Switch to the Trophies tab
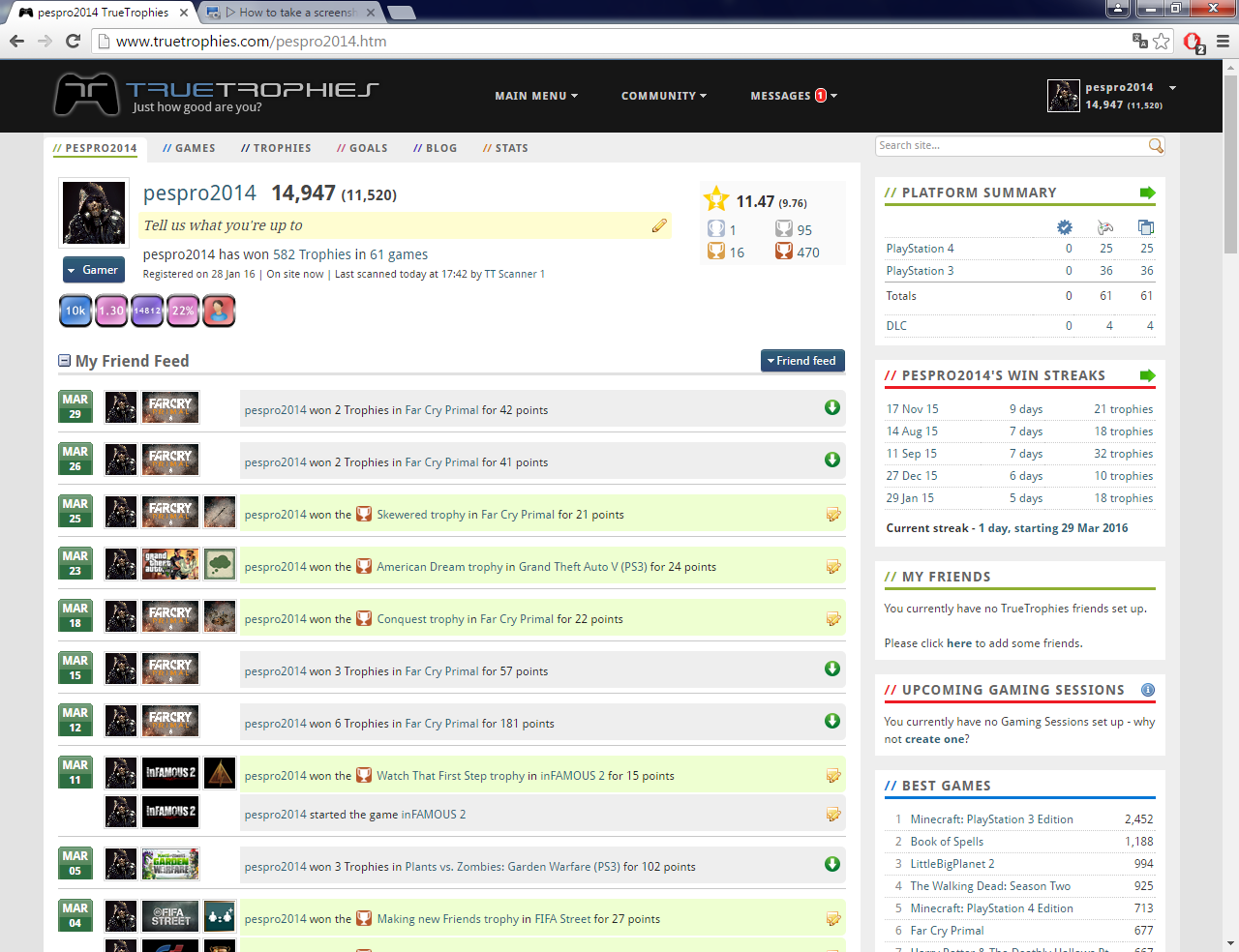Screen dimensions: 1239x952 pyautogui.click(x=276, y=148)
